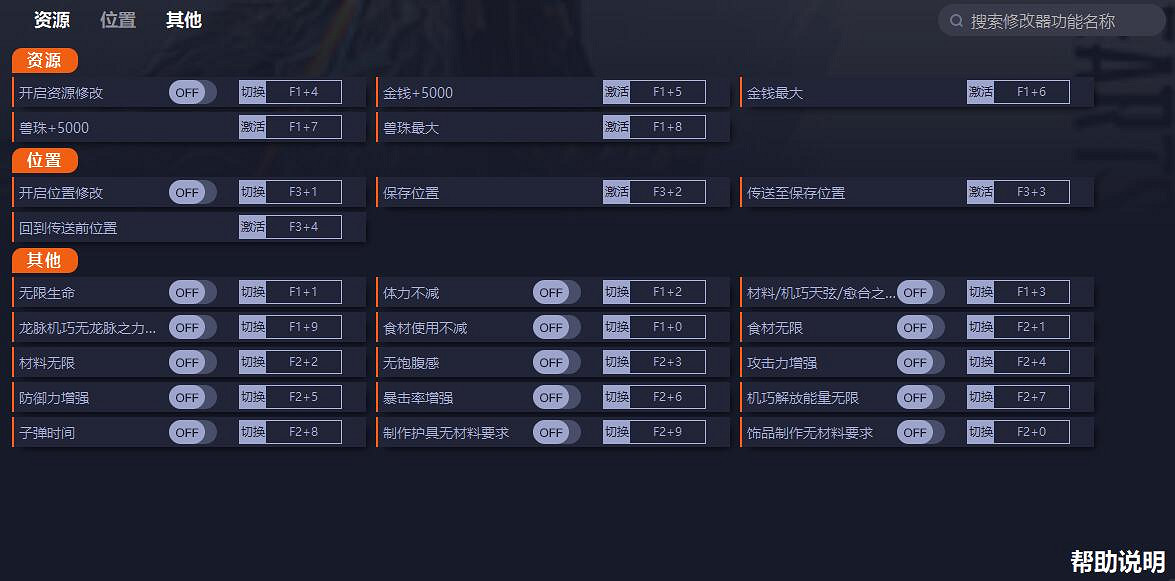This screenshot has height=581, width=1175.
Task: Activate the 金钱最大 function
Action: (x=979, y=91)
